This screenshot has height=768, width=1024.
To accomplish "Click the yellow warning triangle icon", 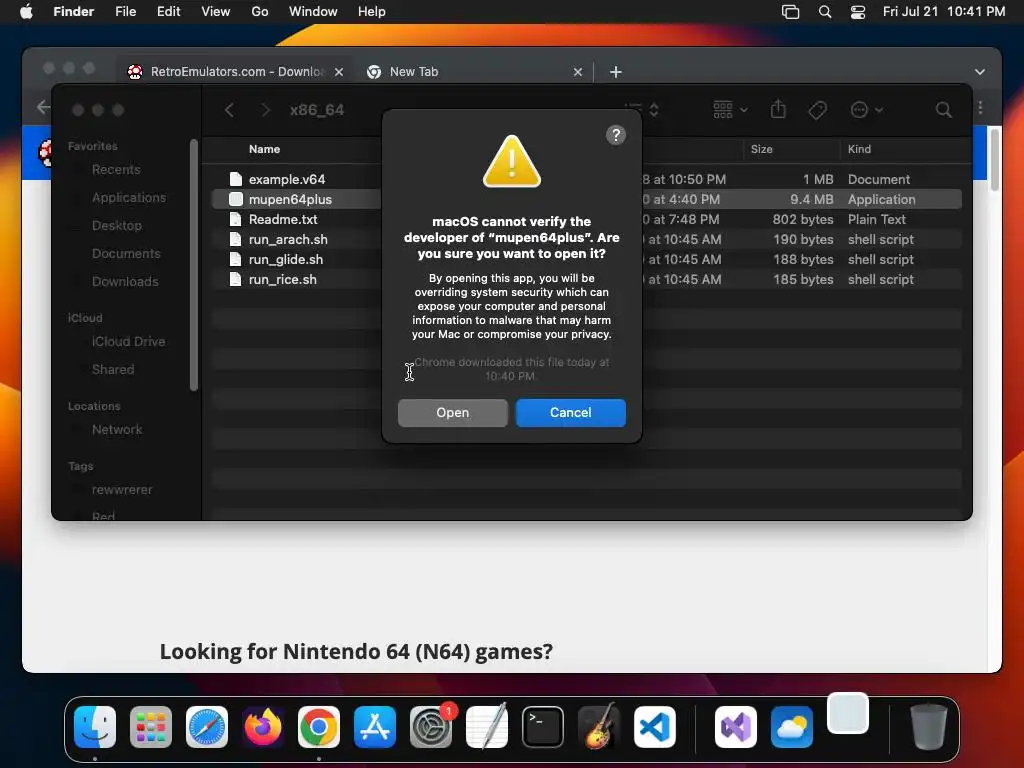I will [511, 161].
